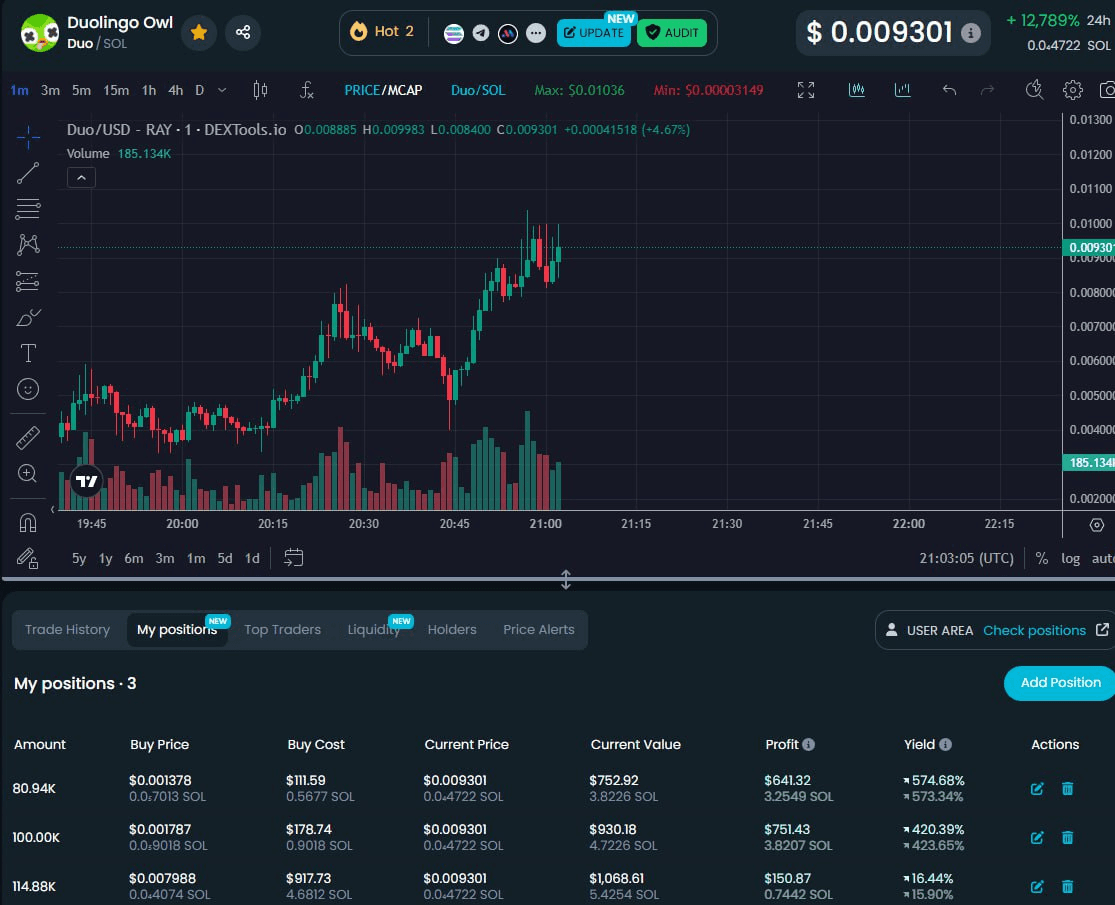Open the Solana explorer icon link

pyautogui.click(x=454, y=33)
